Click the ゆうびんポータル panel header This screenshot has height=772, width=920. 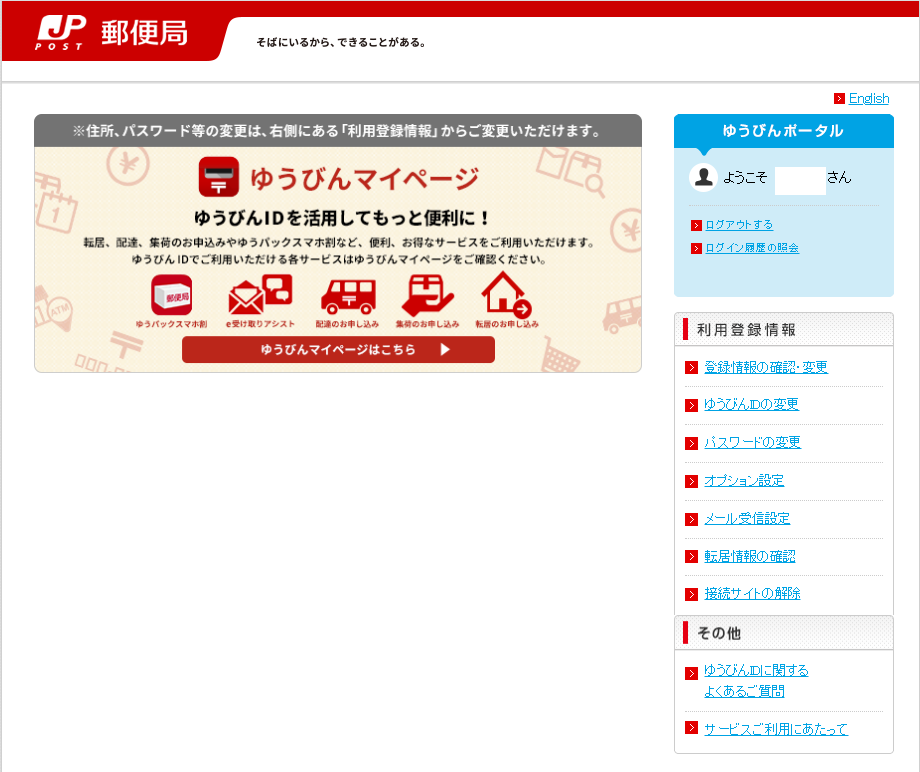click(783, 131)
